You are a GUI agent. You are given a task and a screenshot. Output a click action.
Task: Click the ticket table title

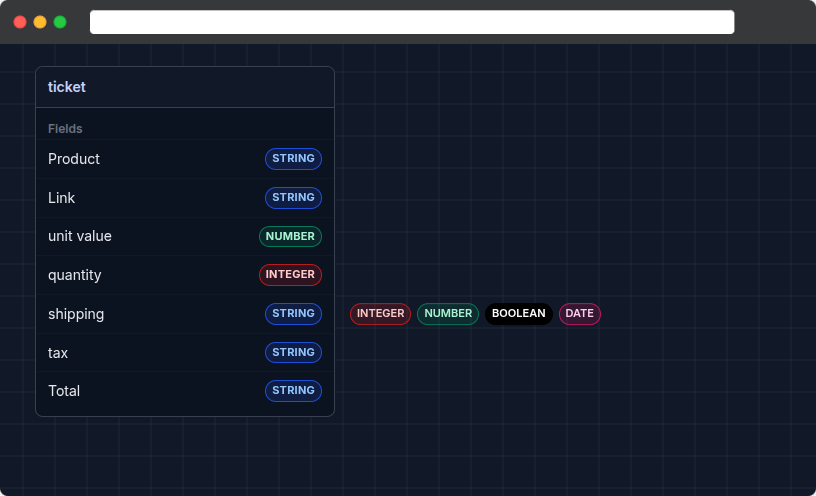(x=67, y=87)
